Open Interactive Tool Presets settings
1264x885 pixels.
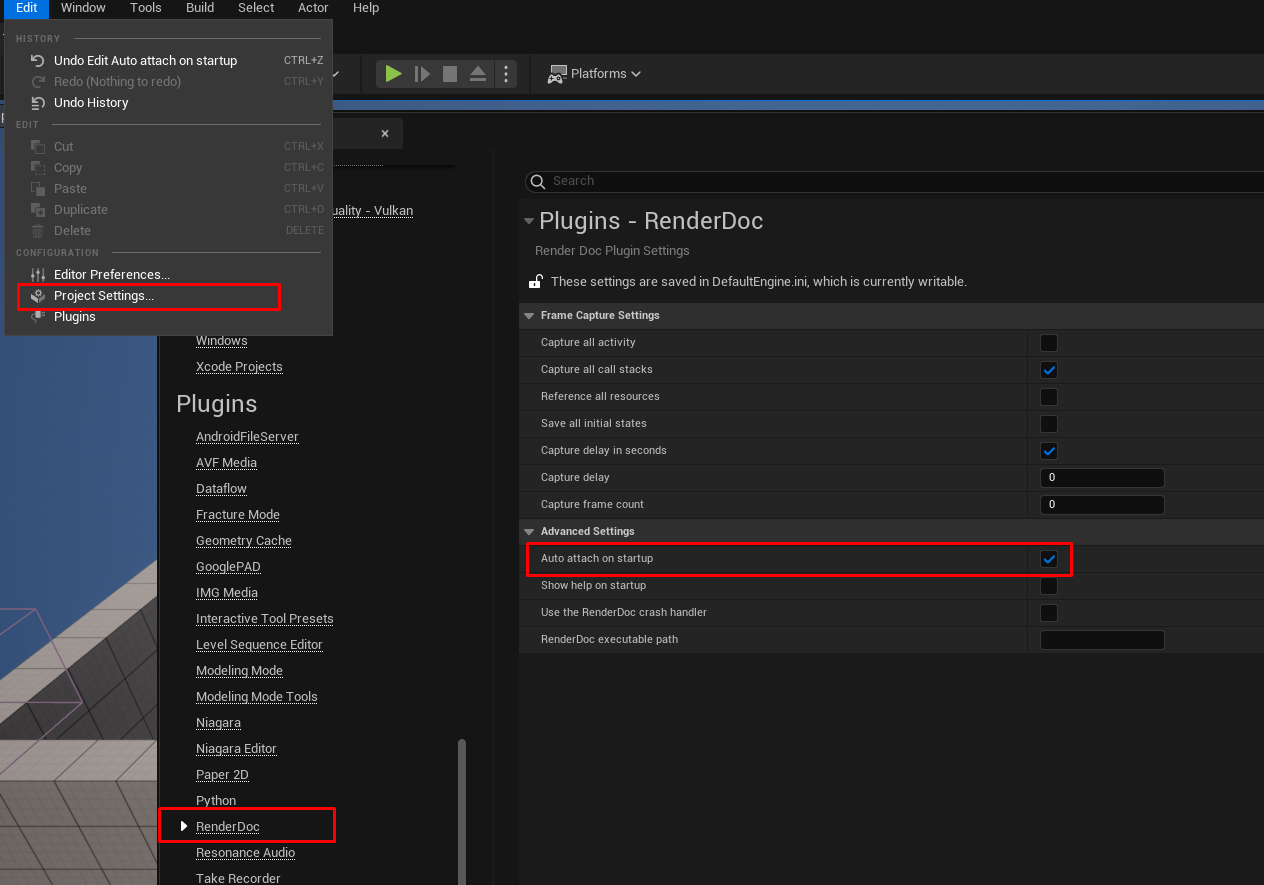(x=265, y=619)
